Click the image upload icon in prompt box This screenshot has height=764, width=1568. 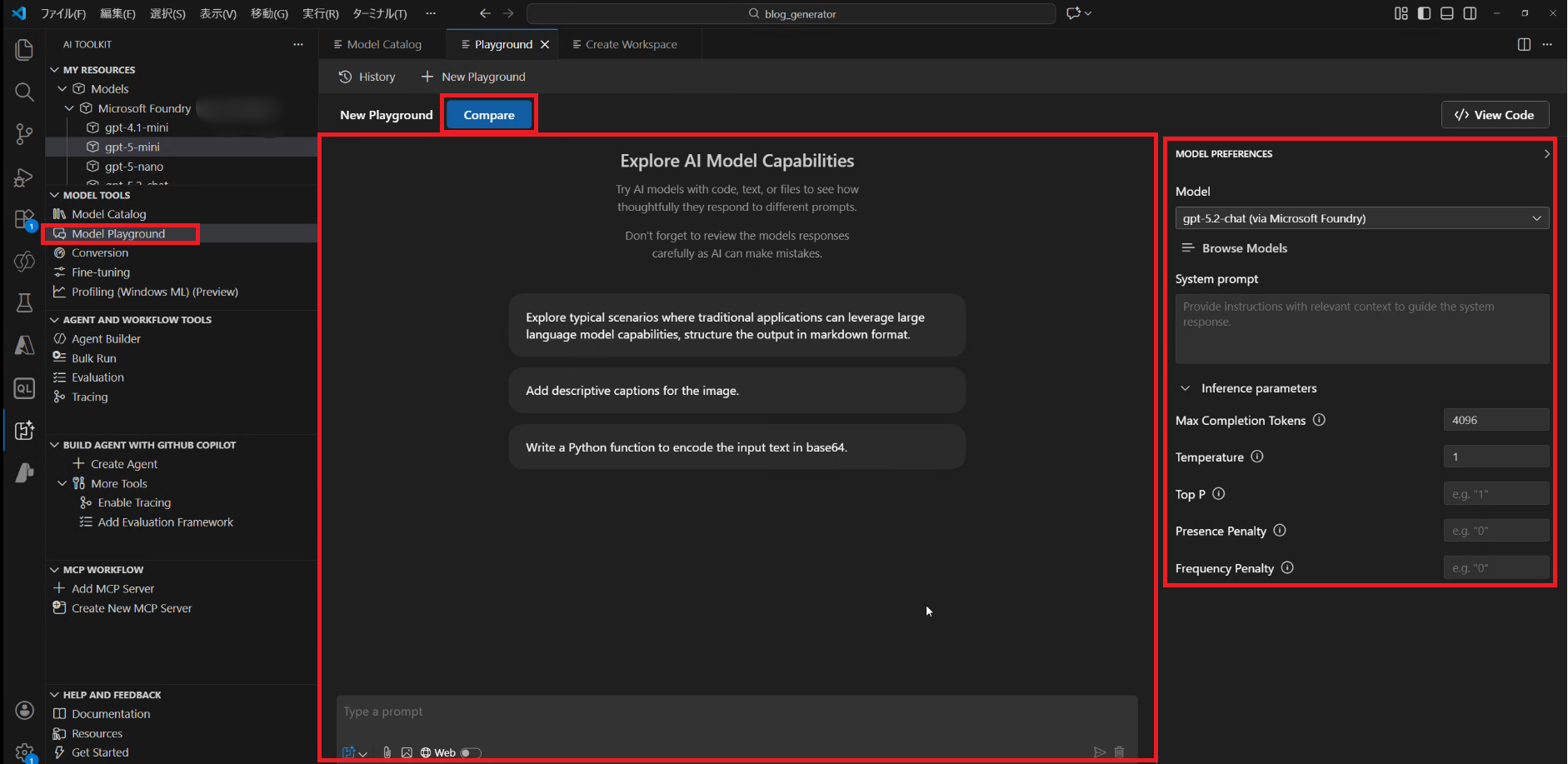click(407, 752)
